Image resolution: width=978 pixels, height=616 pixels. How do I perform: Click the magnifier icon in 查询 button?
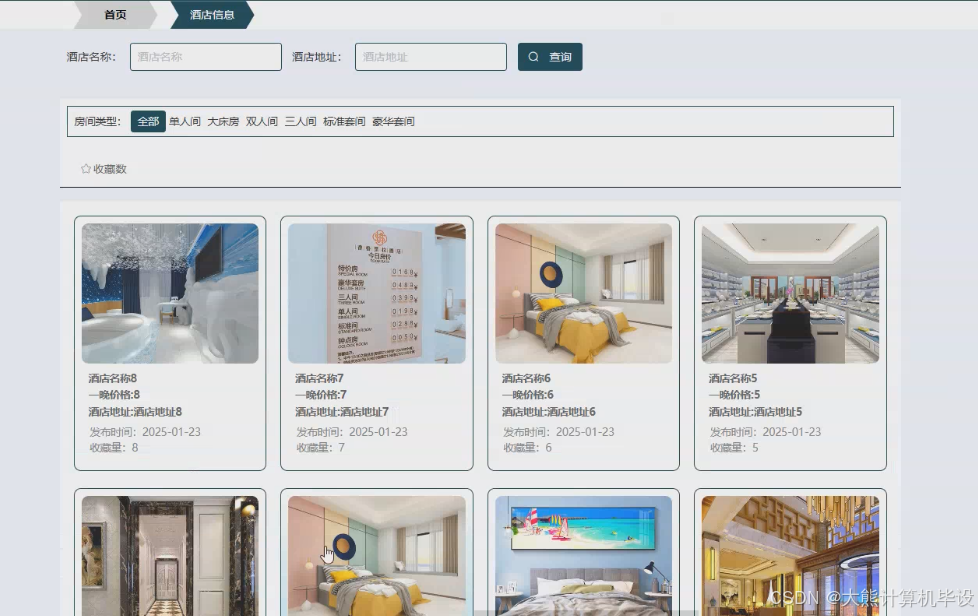coord(533,57)
